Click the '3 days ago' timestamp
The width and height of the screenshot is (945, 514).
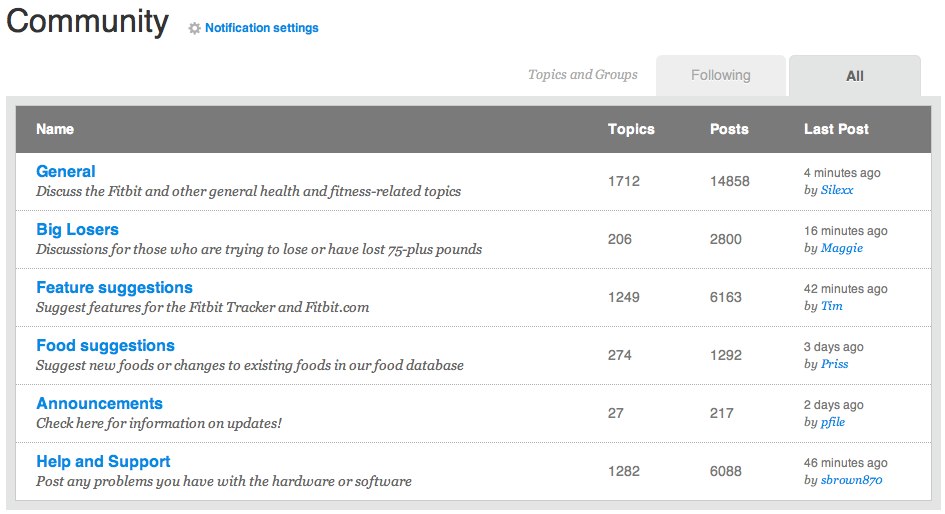click(834, 347)
